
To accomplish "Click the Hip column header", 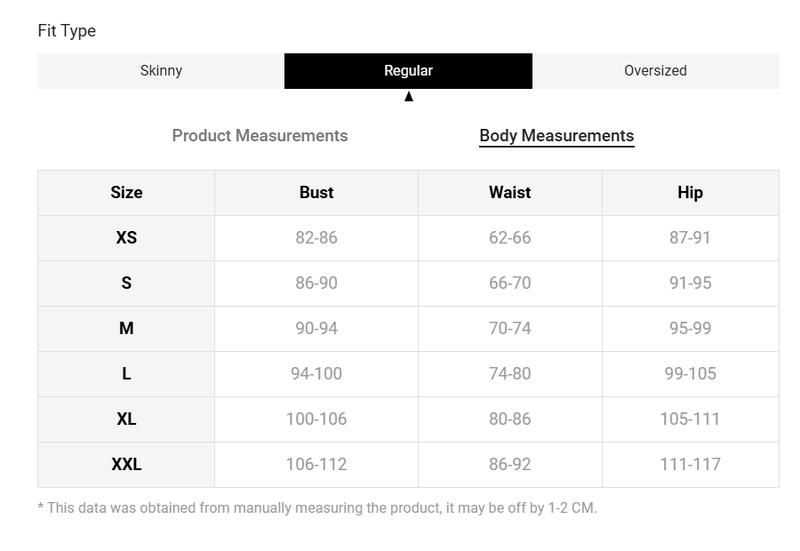I will coord(690,193).
